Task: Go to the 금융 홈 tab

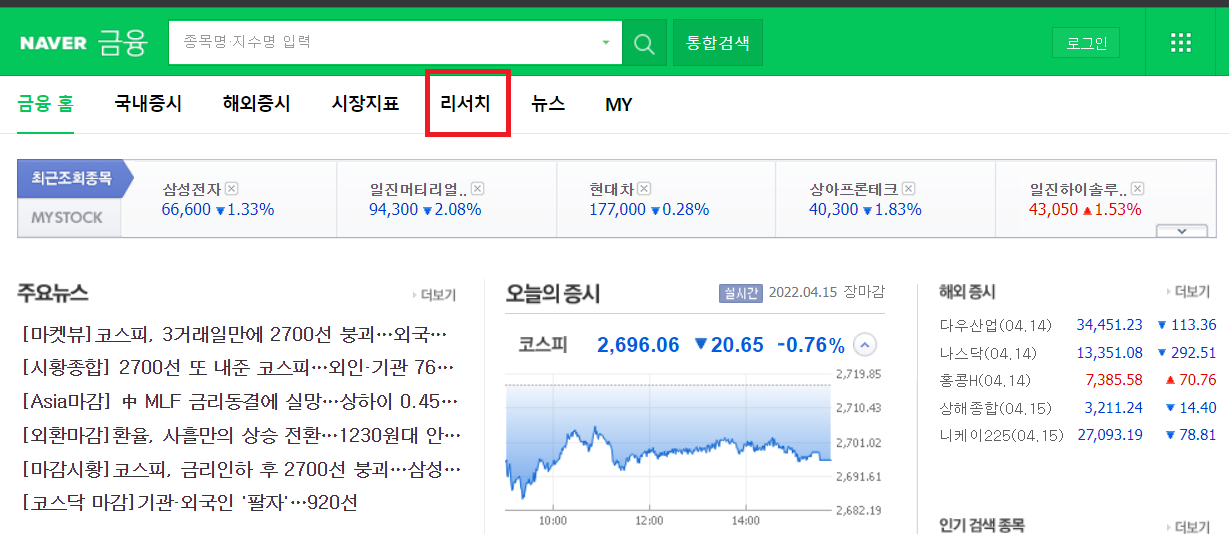Action: 45,103
